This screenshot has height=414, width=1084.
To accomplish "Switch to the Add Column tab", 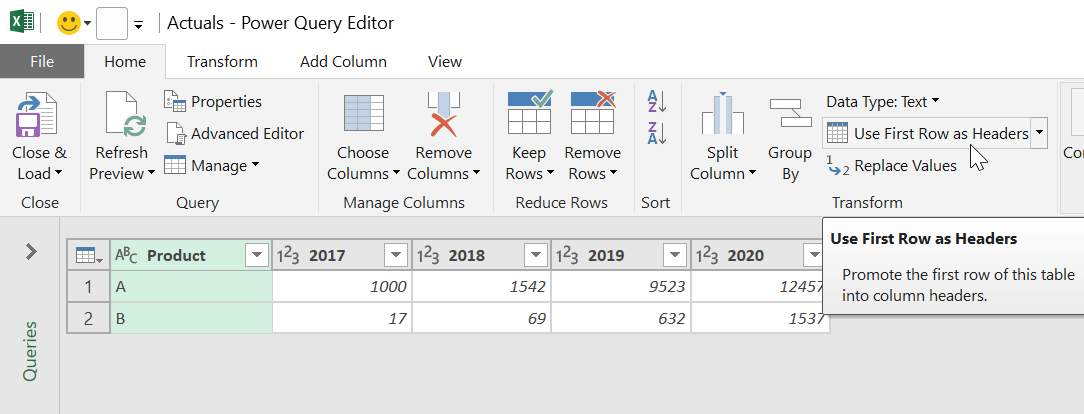I will point(343,61).
